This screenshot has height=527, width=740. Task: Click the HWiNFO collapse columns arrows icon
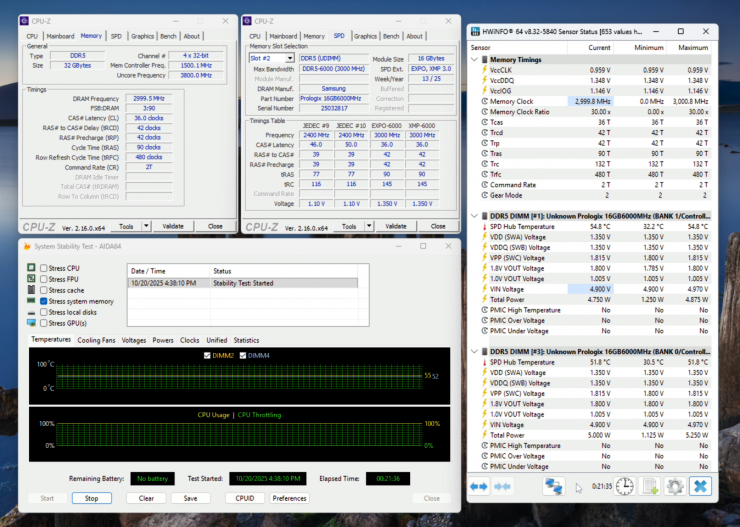point(504,486)
